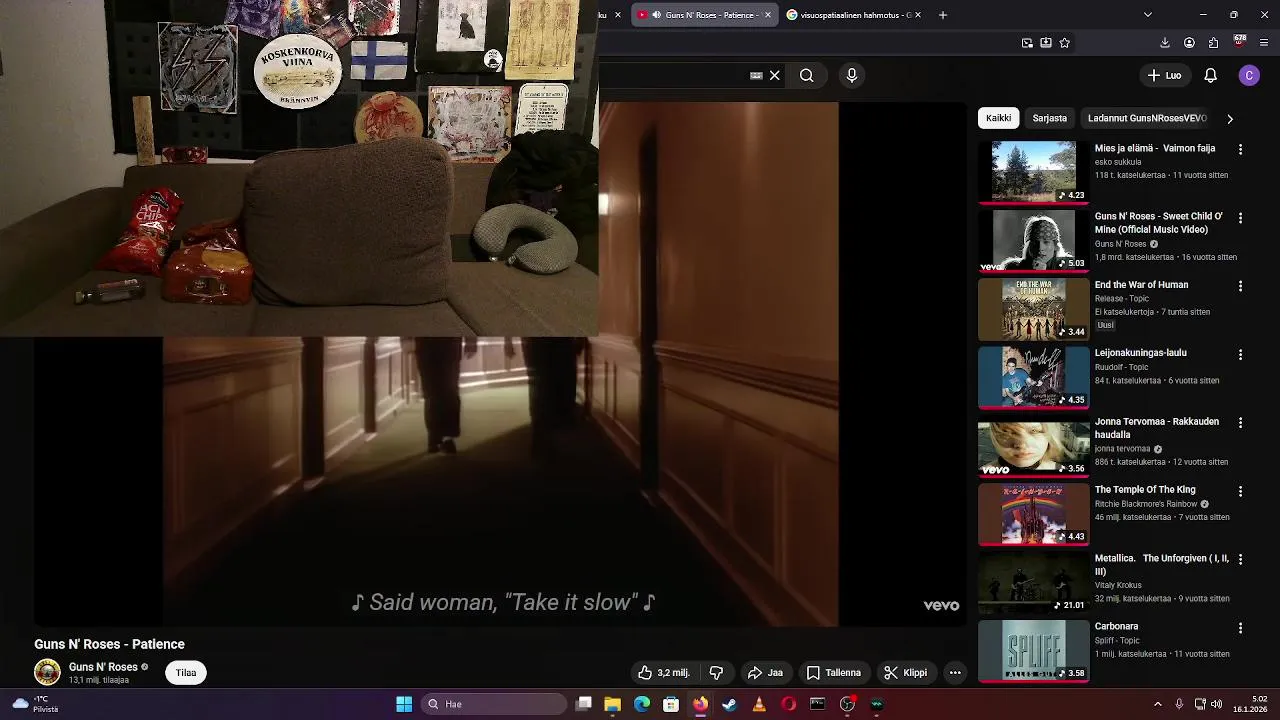This screenshot has height=720, width=1280.
Task: Click the taskbar Hae search box
Action: (x=493, y=704)
